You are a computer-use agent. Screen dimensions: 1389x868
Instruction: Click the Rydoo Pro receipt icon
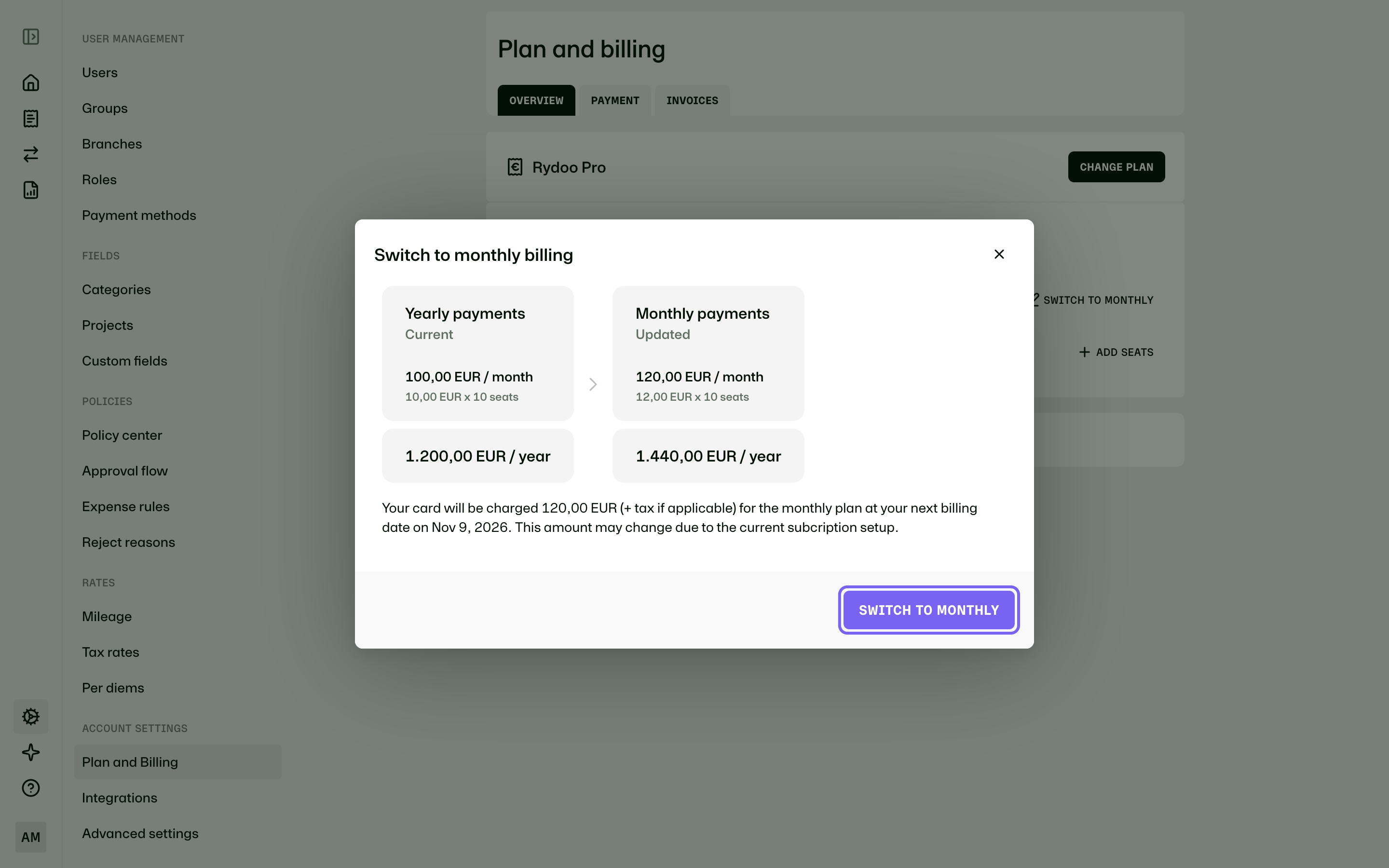coord(515,167)
